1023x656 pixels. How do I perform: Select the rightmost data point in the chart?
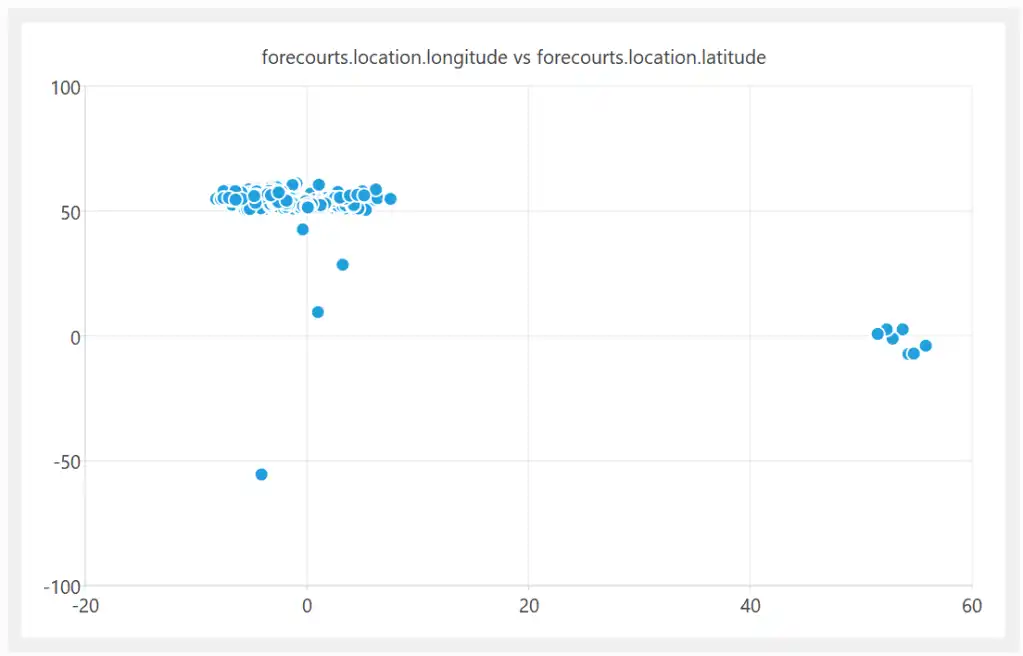coord(925,346)
